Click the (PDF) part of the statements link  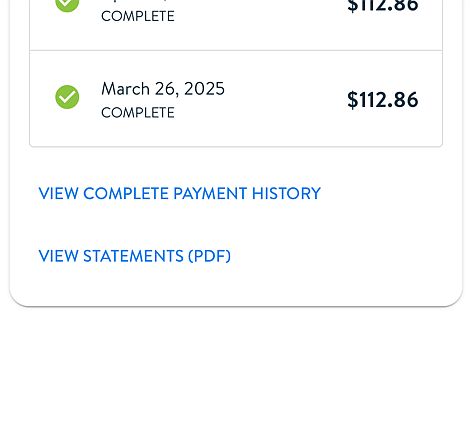(x=209, y=256)
